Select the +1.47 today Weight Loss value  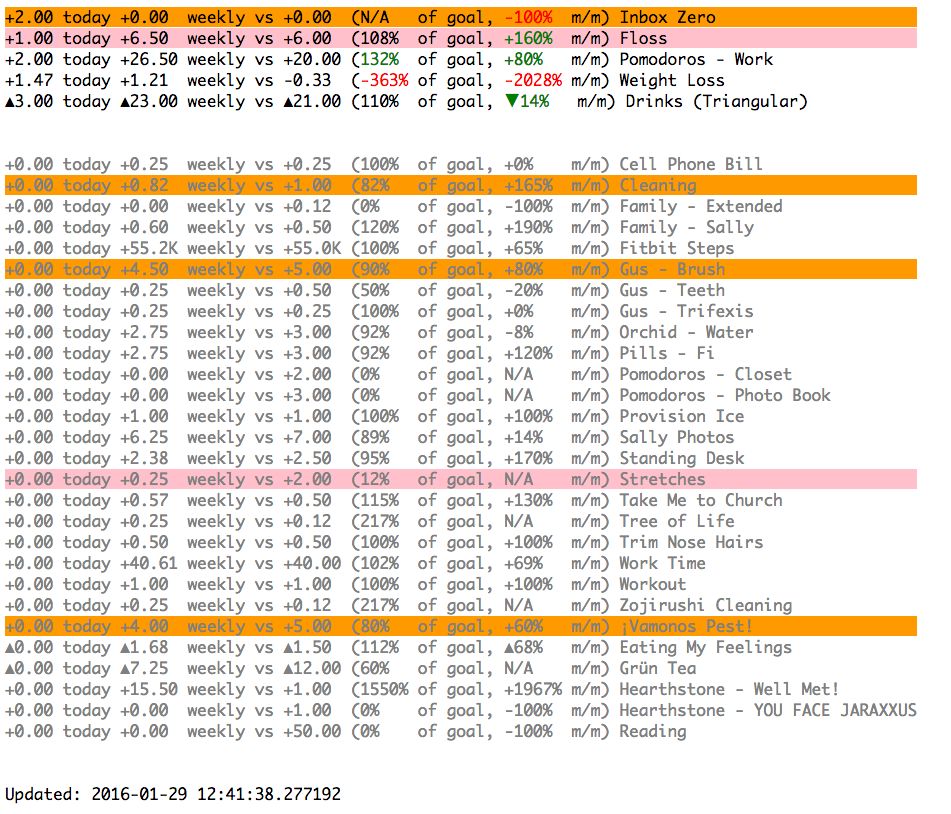(x=29, y=81)
